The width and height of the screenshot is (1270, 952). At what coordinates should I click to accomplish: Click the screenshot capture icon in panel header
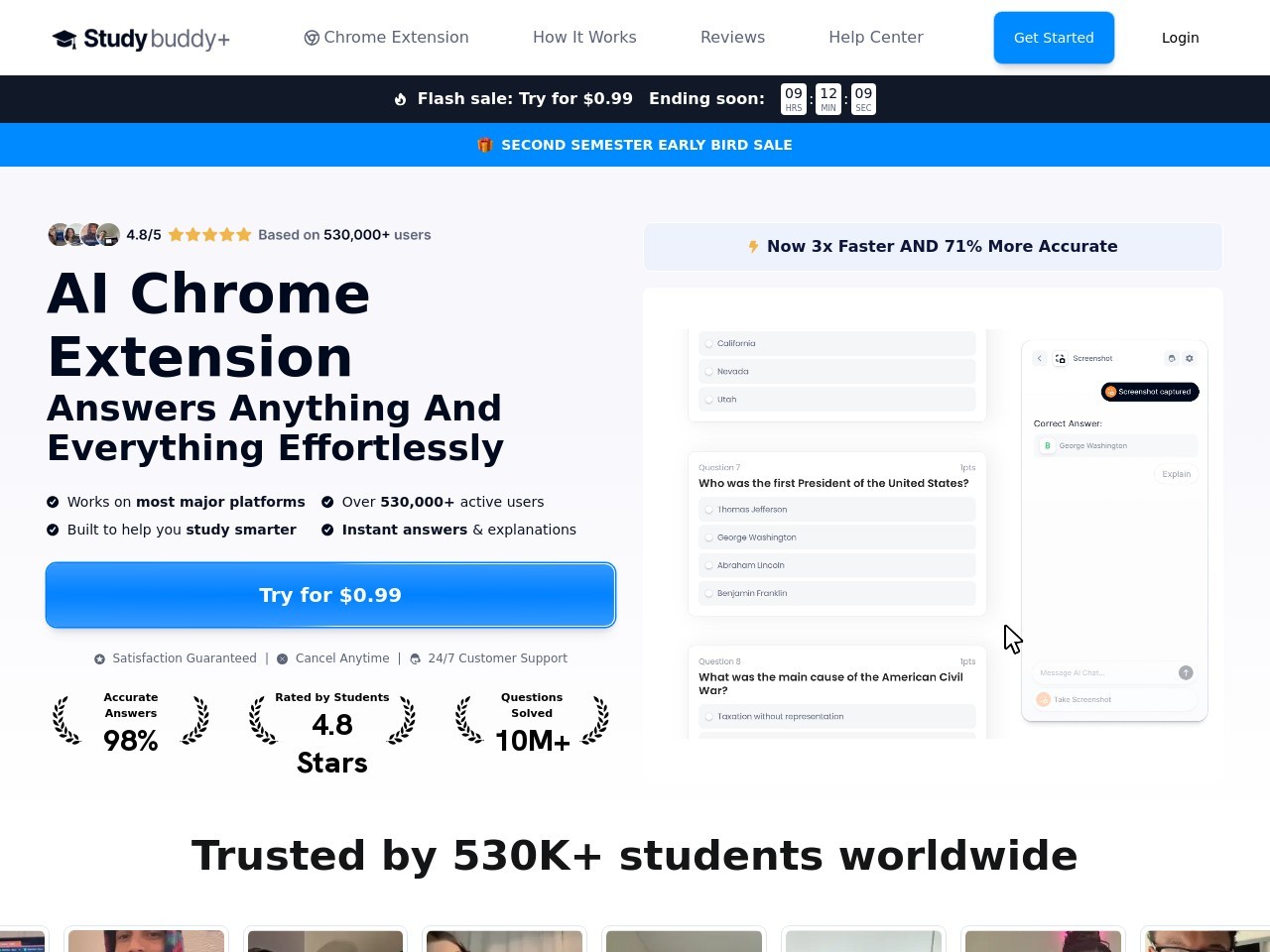tap(1061, 359)
